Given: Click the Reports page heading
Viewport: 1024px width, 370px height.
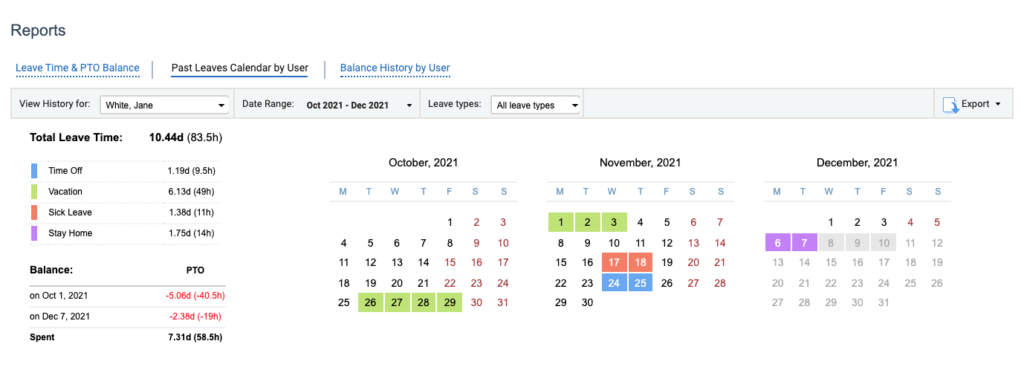Looking at the screenshot, I should (x=39, y=30).
